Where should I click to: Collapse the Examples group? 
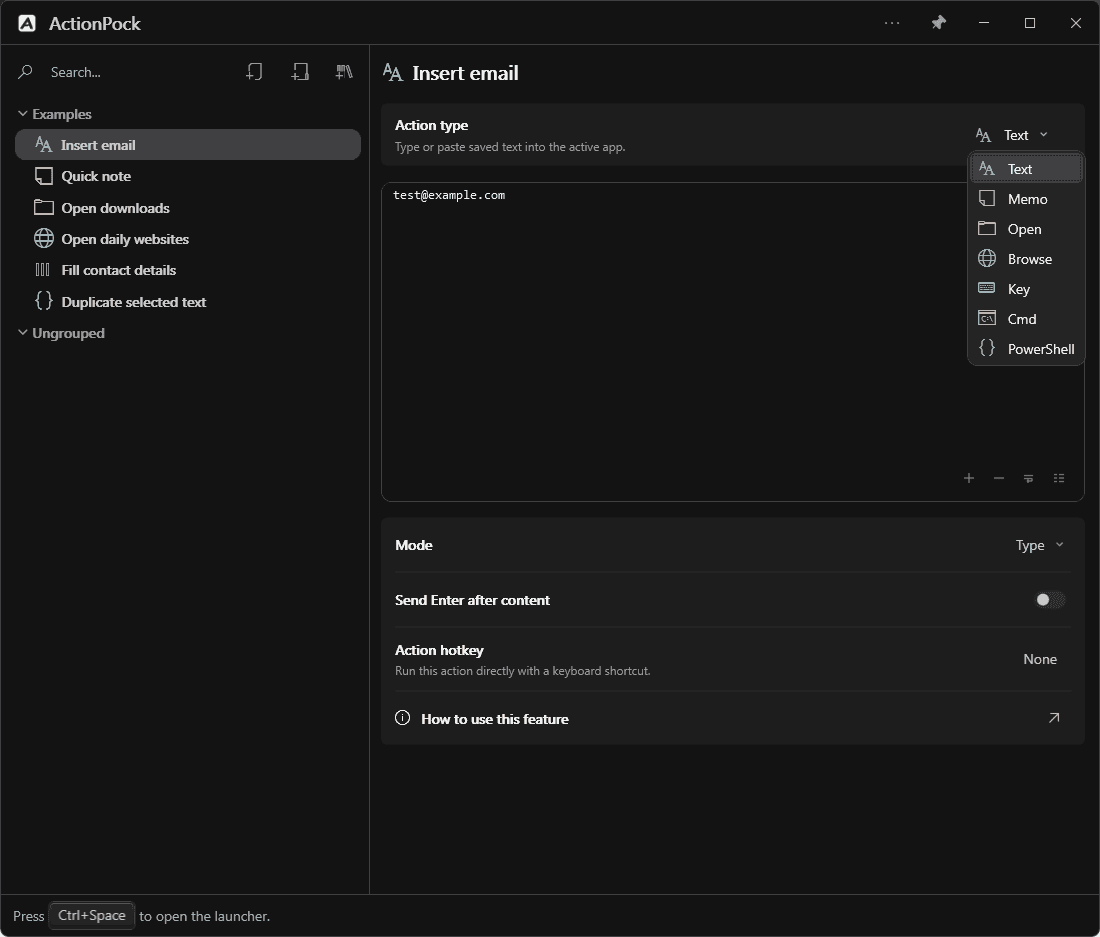click(22, 114)
